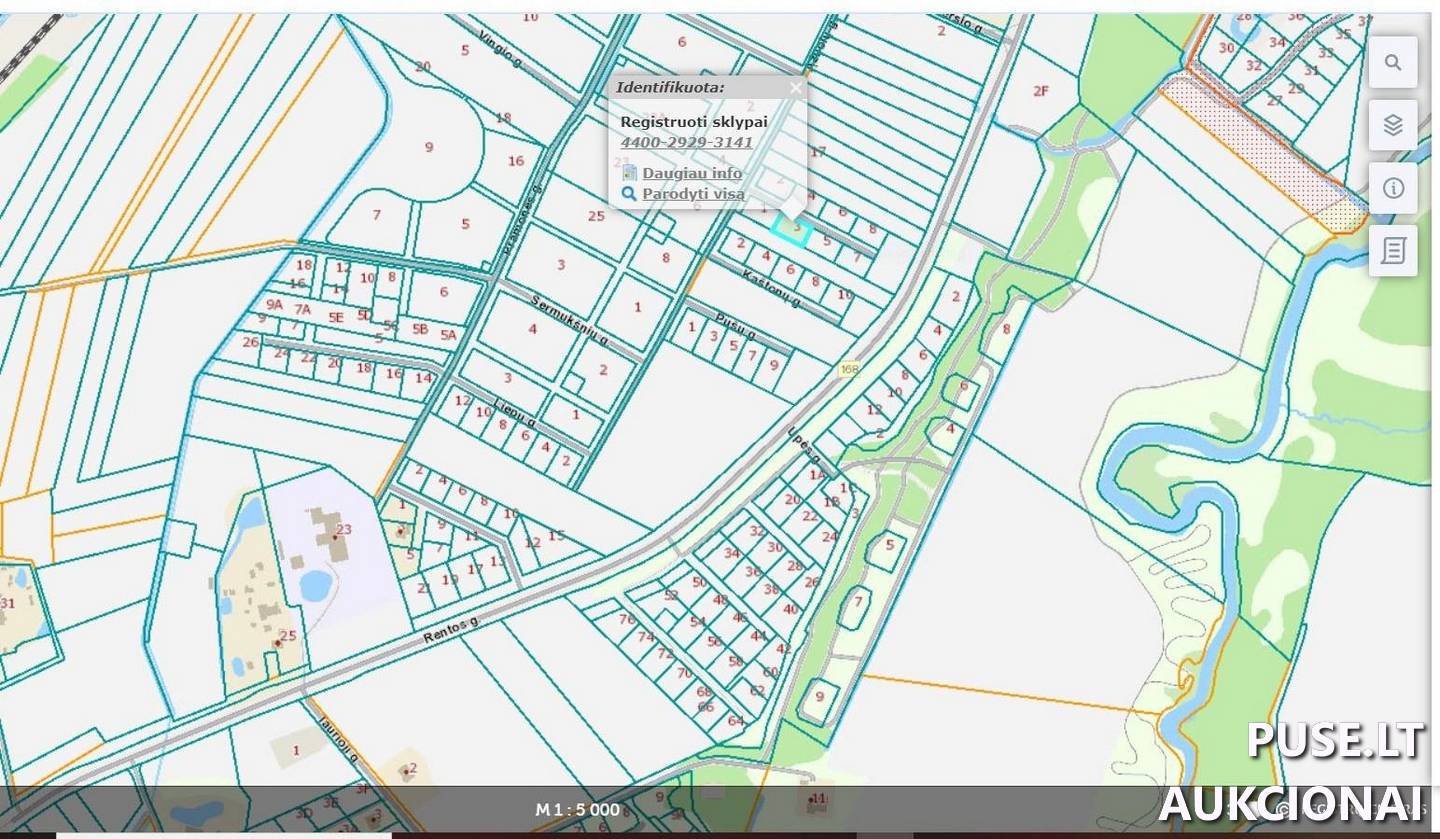This screenshot has width=1440, height=839.
Task: Select the parcel numbered 44
Action: 758,636
